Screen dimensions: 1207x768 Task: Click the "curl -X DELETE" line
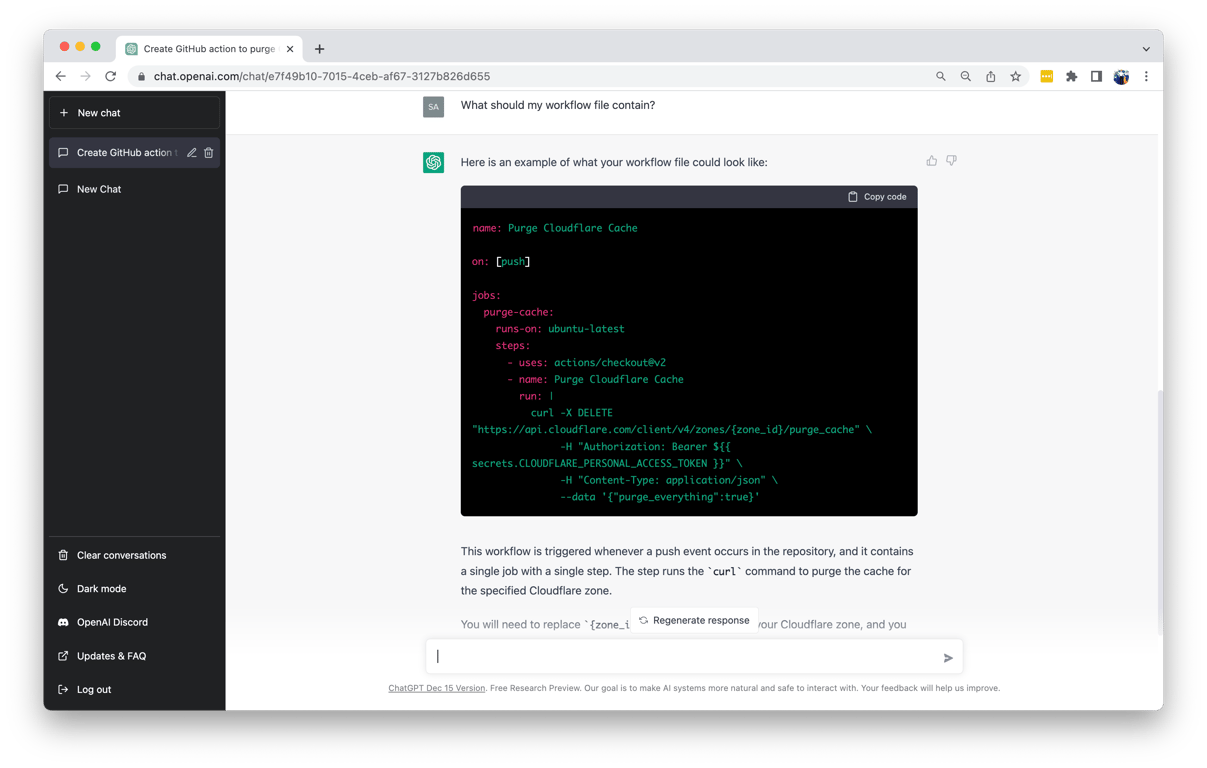(572, 413)
